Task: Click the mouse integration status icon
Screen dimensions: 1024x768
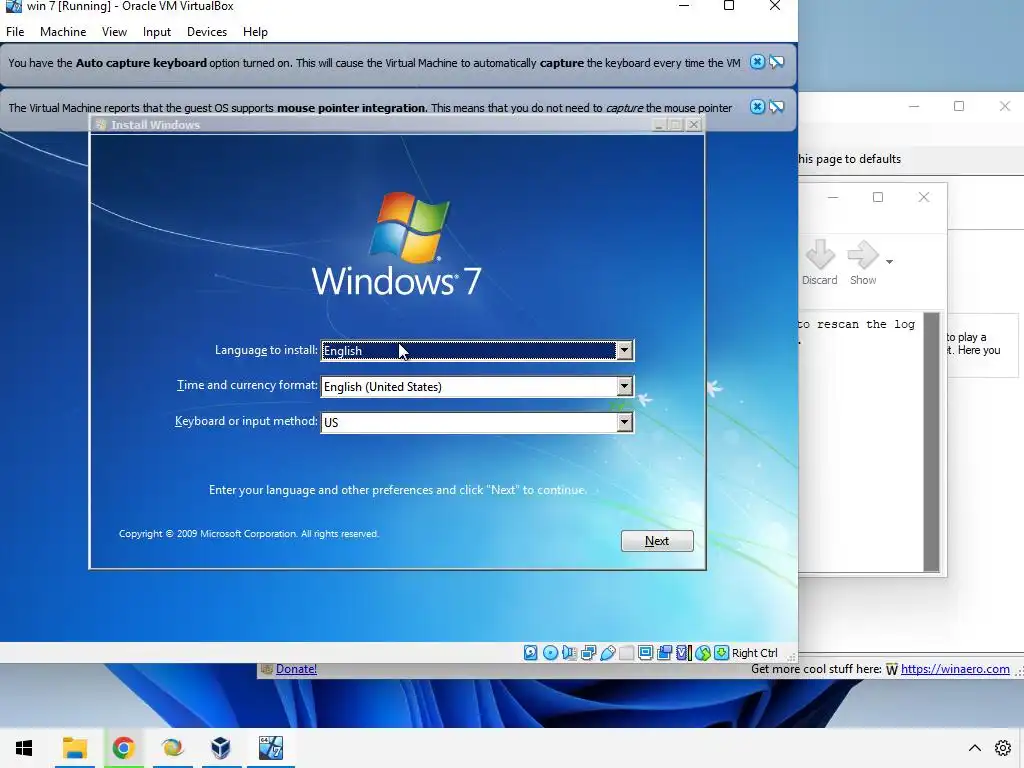Action: tap(703, 652)
